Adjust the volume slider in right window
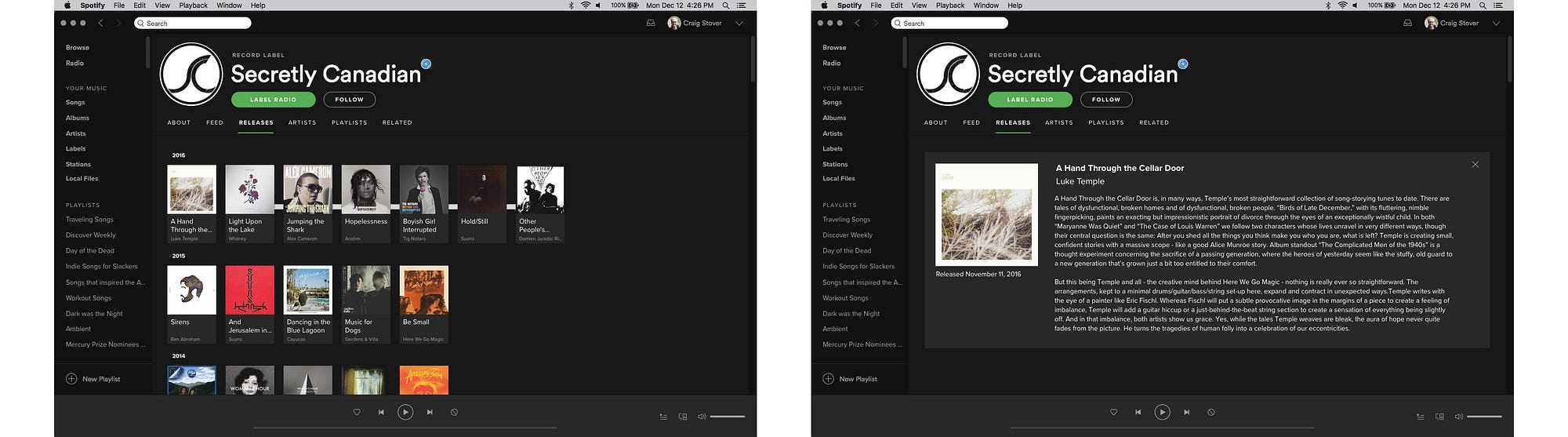1568x437 pixels. pyautogui.click(x=1484, y=417)
